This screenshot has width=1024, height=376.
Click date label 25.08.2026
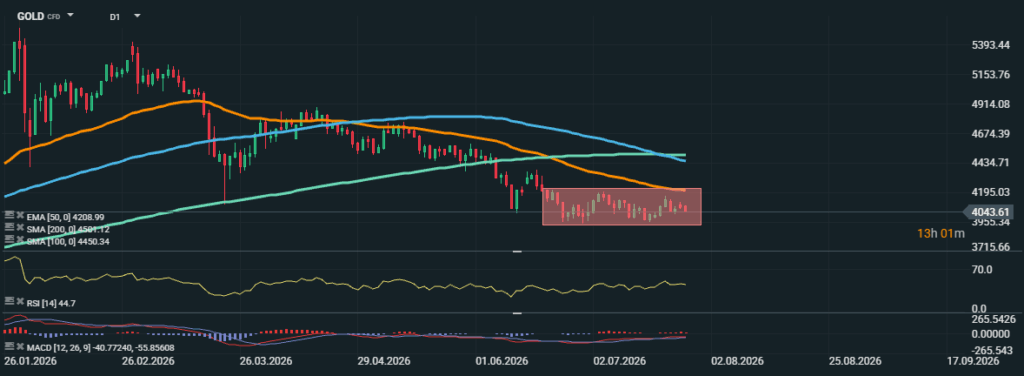point(856,360)
